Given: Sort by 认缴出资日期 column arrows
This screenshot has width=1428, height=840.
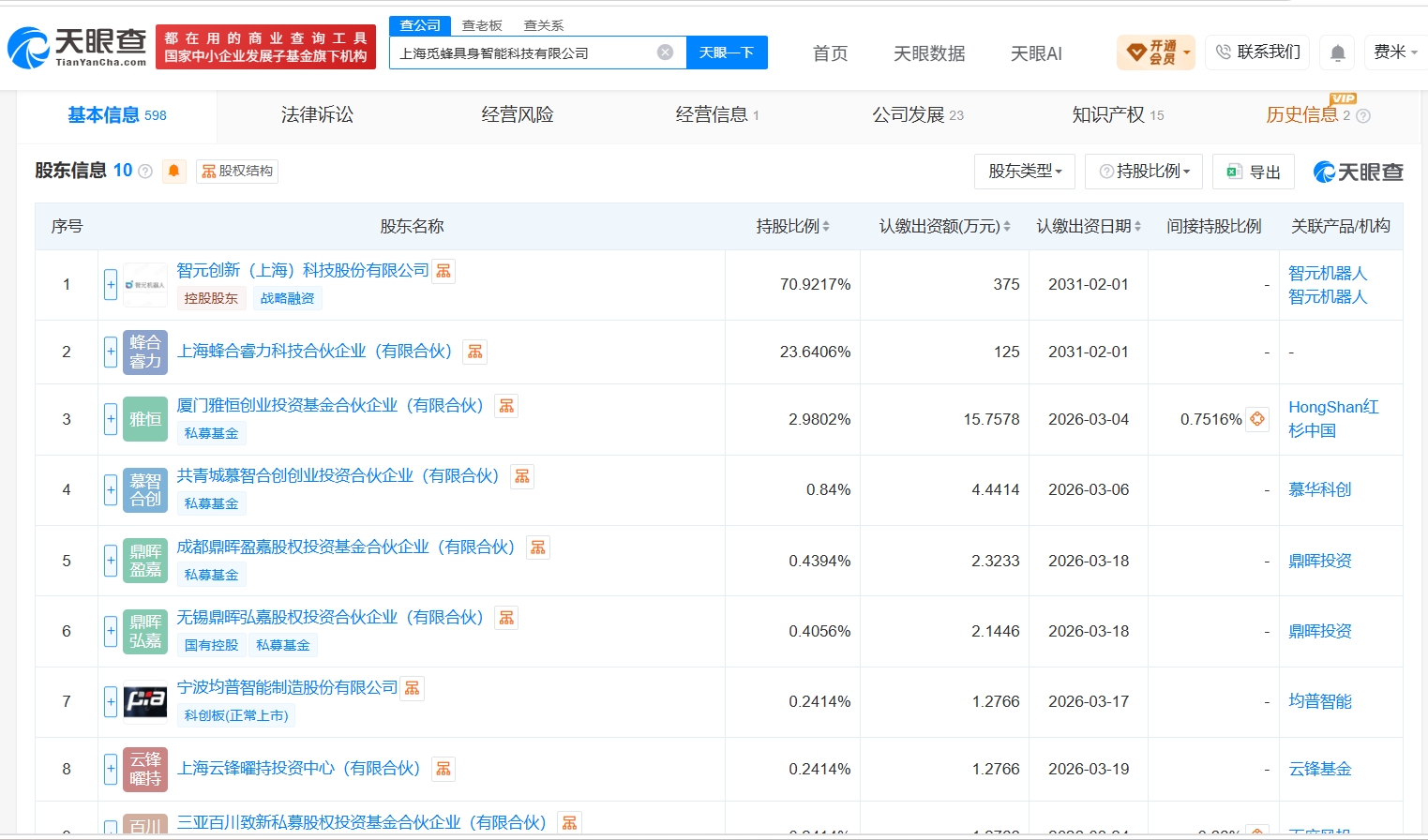Looking at the screenshot, I should point(1137,227).
